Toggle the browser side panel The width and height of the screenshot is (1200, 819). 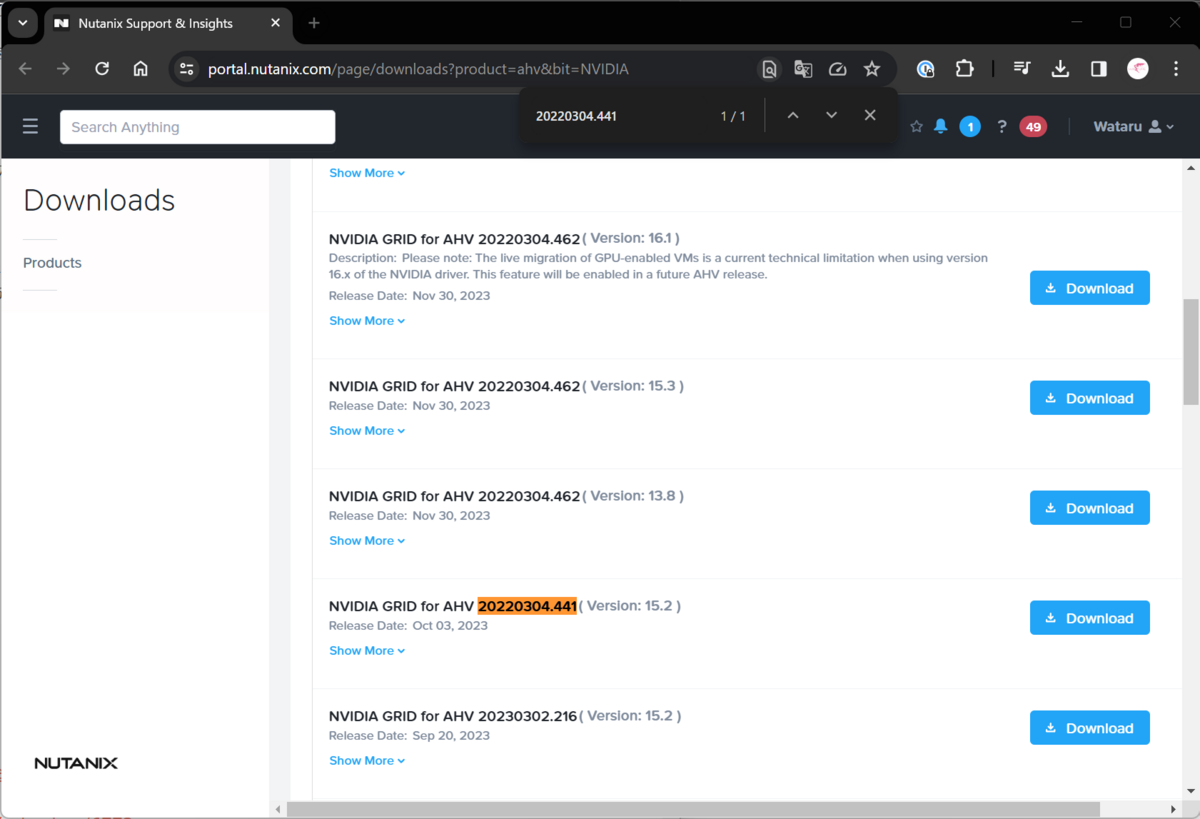pyautogui.click(x=1098, y=69)
